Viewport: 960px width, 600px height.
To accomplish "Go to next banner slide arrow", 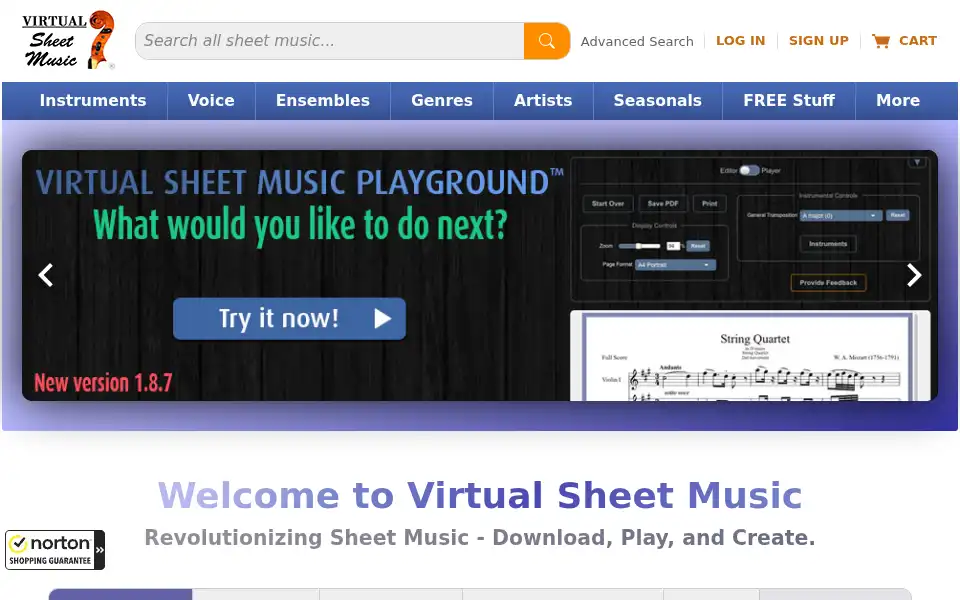I will click(x=913, y=275).
